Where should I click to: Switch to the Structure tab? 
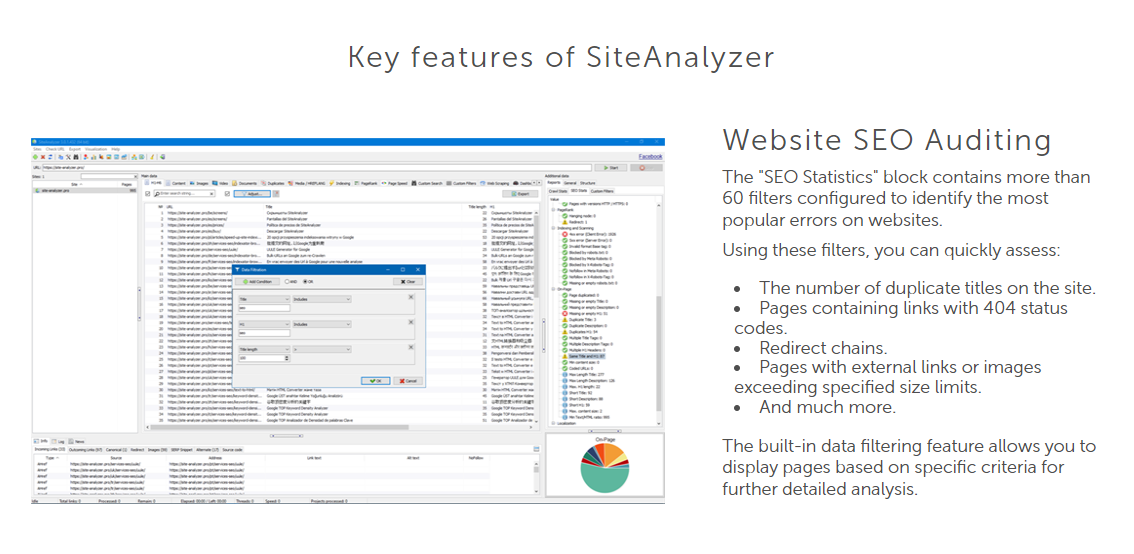587,183
